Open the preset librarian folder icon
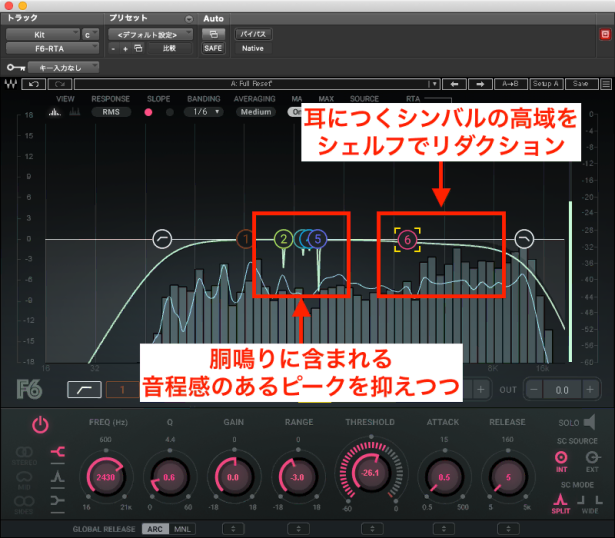Image resolution: width=615 pixels, height=538 pixels. click(138, 48)
